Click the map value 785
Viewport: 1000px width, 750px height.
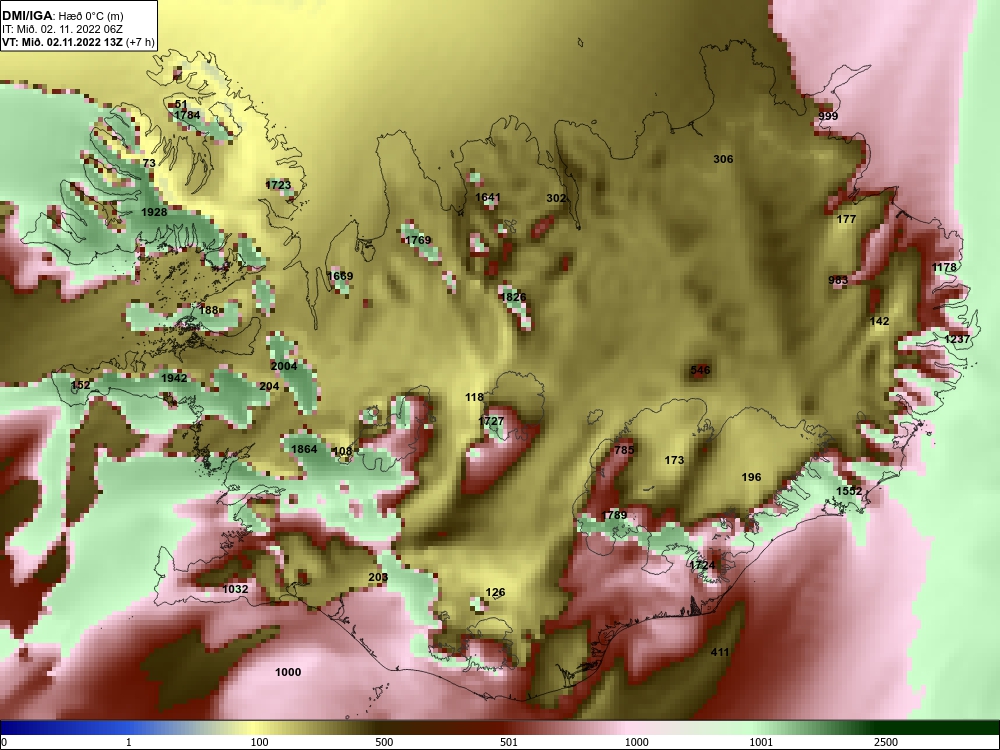point(624,450)
